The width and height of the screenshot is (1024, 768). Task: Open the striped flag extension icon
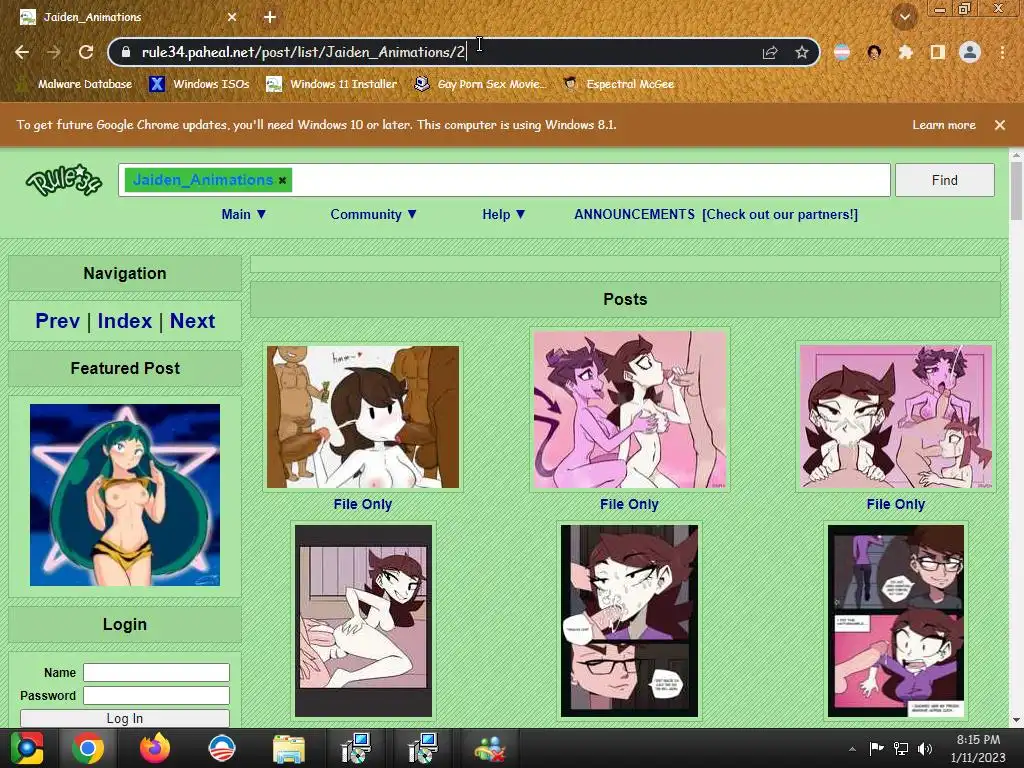(842, 52)
